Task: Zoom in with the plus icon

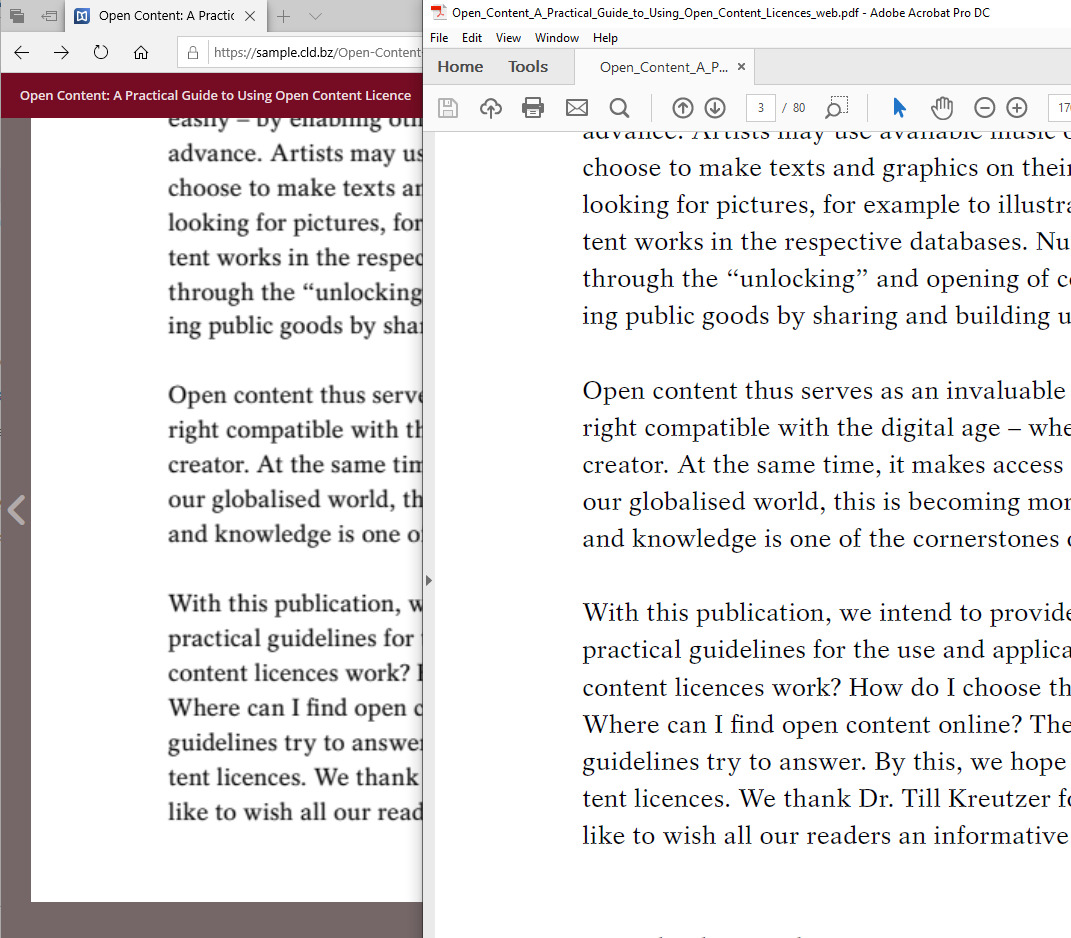Action: point(1016,108)
